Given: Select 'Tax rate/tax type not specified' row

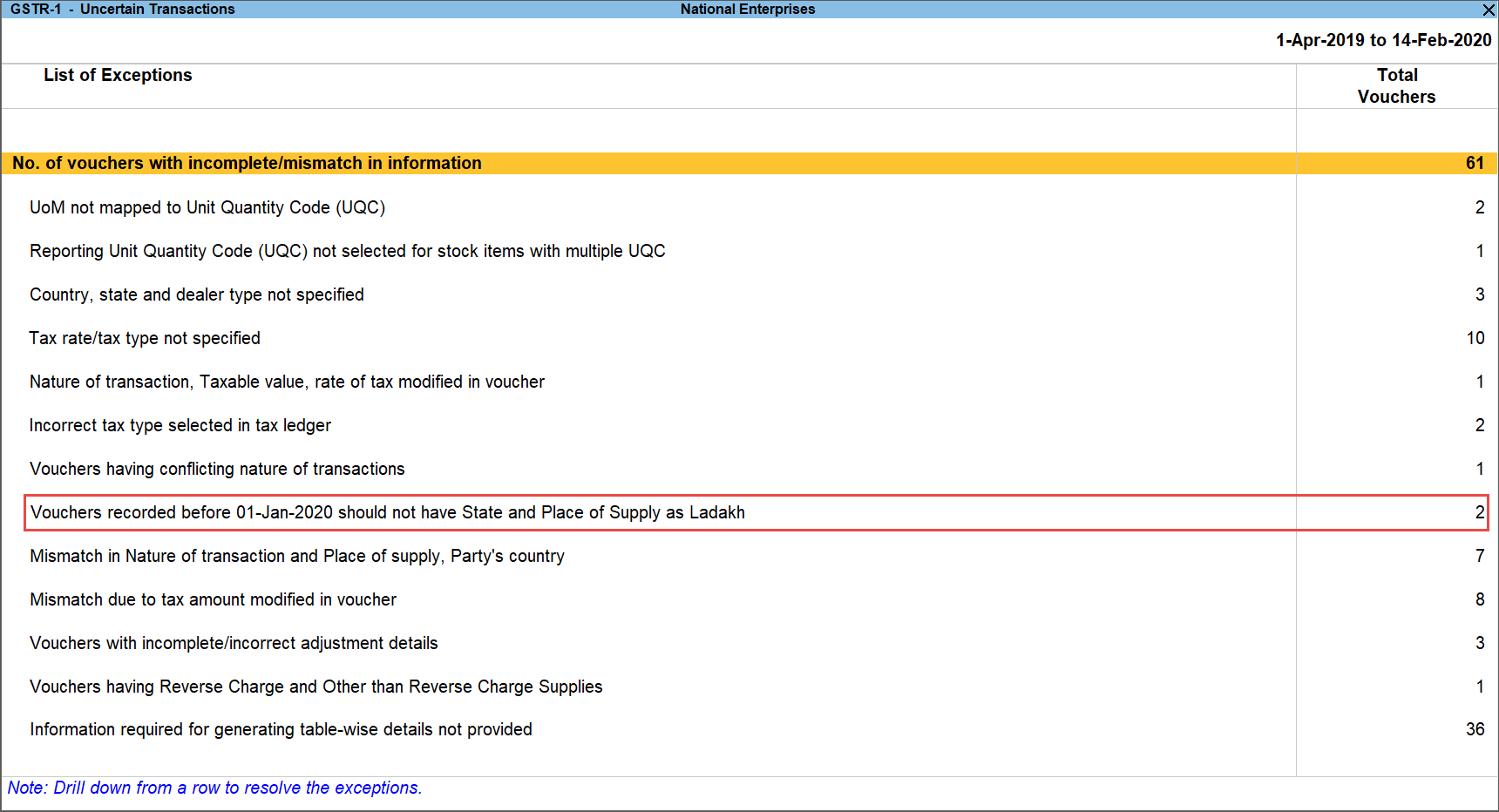Looking at the screenshot, I should 749,338.
